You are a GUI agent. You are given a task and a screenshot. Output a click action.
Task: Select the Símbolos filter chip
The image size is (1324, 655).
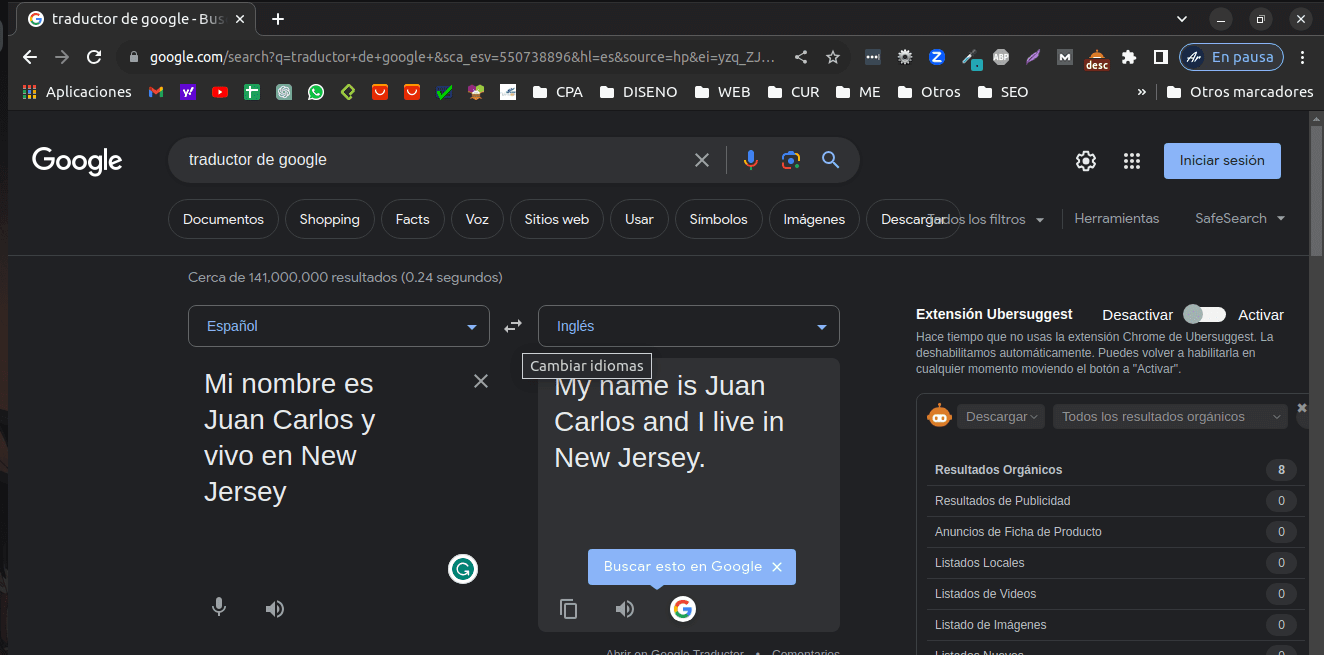pyautogui.click(x=718, y=219)
